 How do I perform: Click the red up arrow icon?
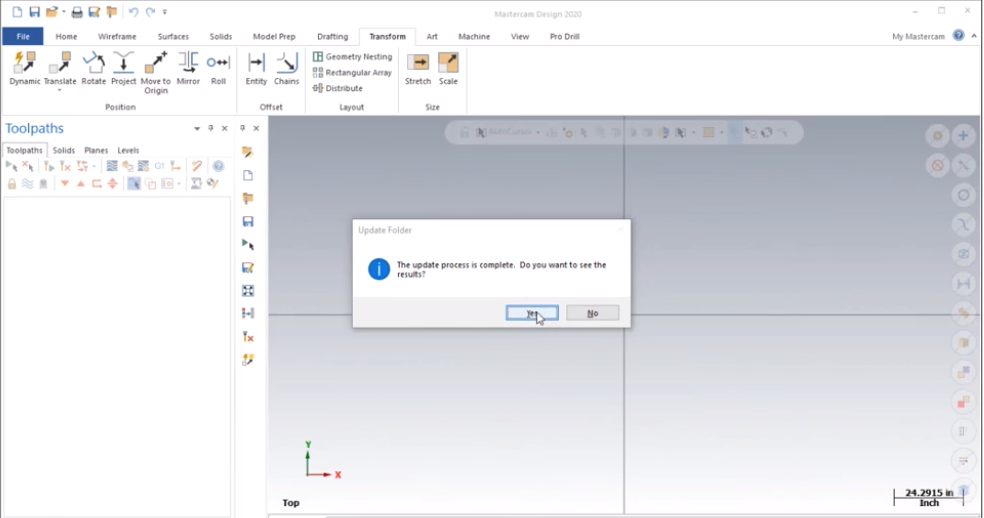click(80, 184)
